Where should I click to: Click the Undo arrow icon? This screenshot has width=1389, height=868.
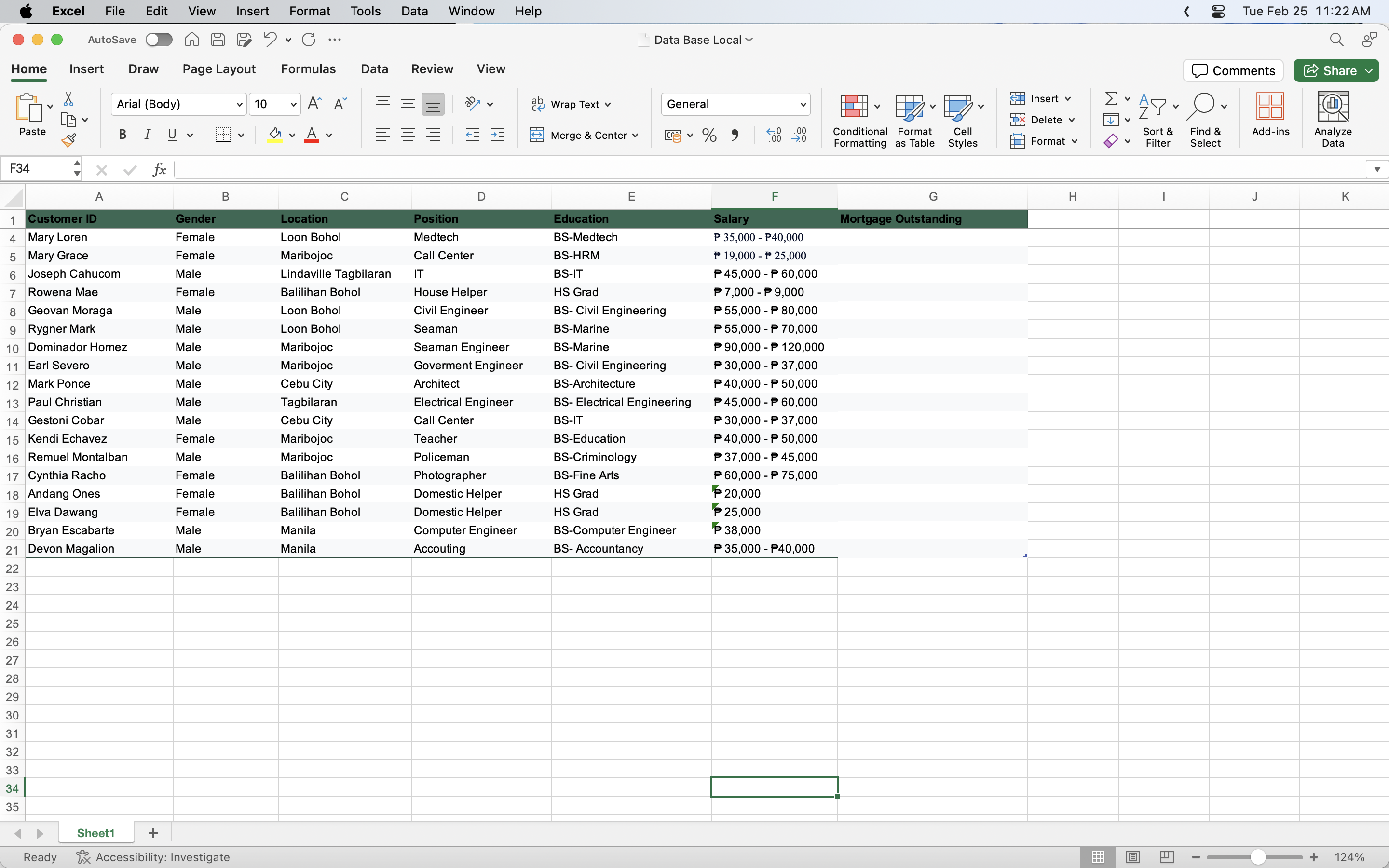coord(270,40)
